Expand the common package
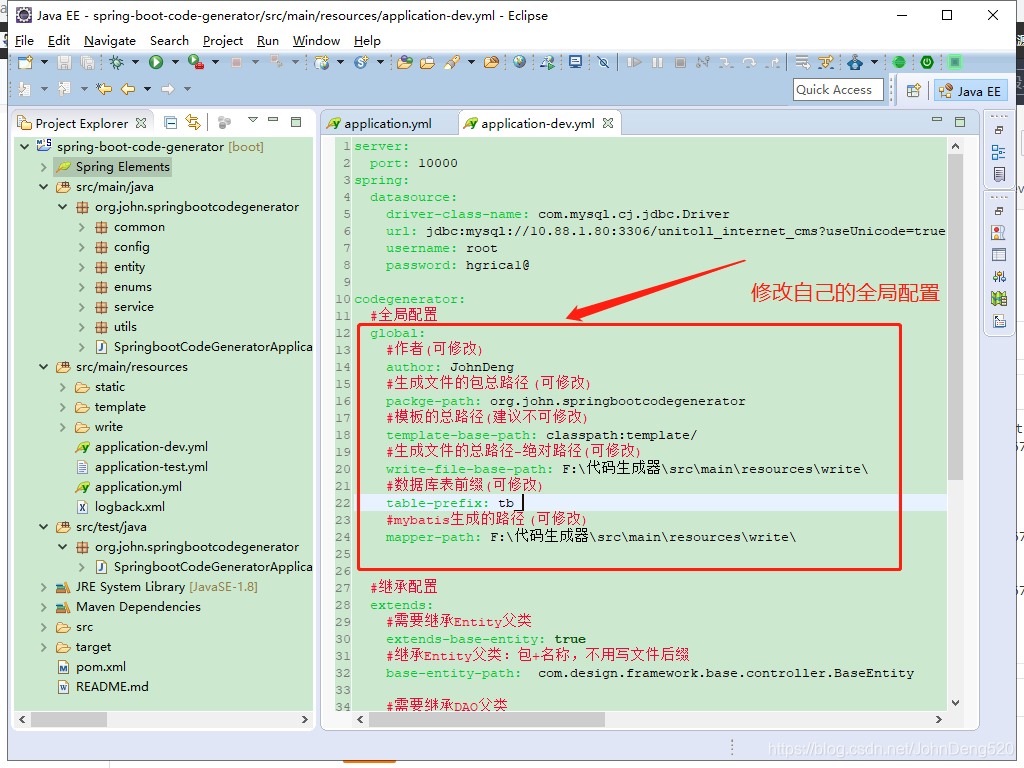The height and width of the screenshot is (768, 1024). pyautogui.click(x=82, y=227)
